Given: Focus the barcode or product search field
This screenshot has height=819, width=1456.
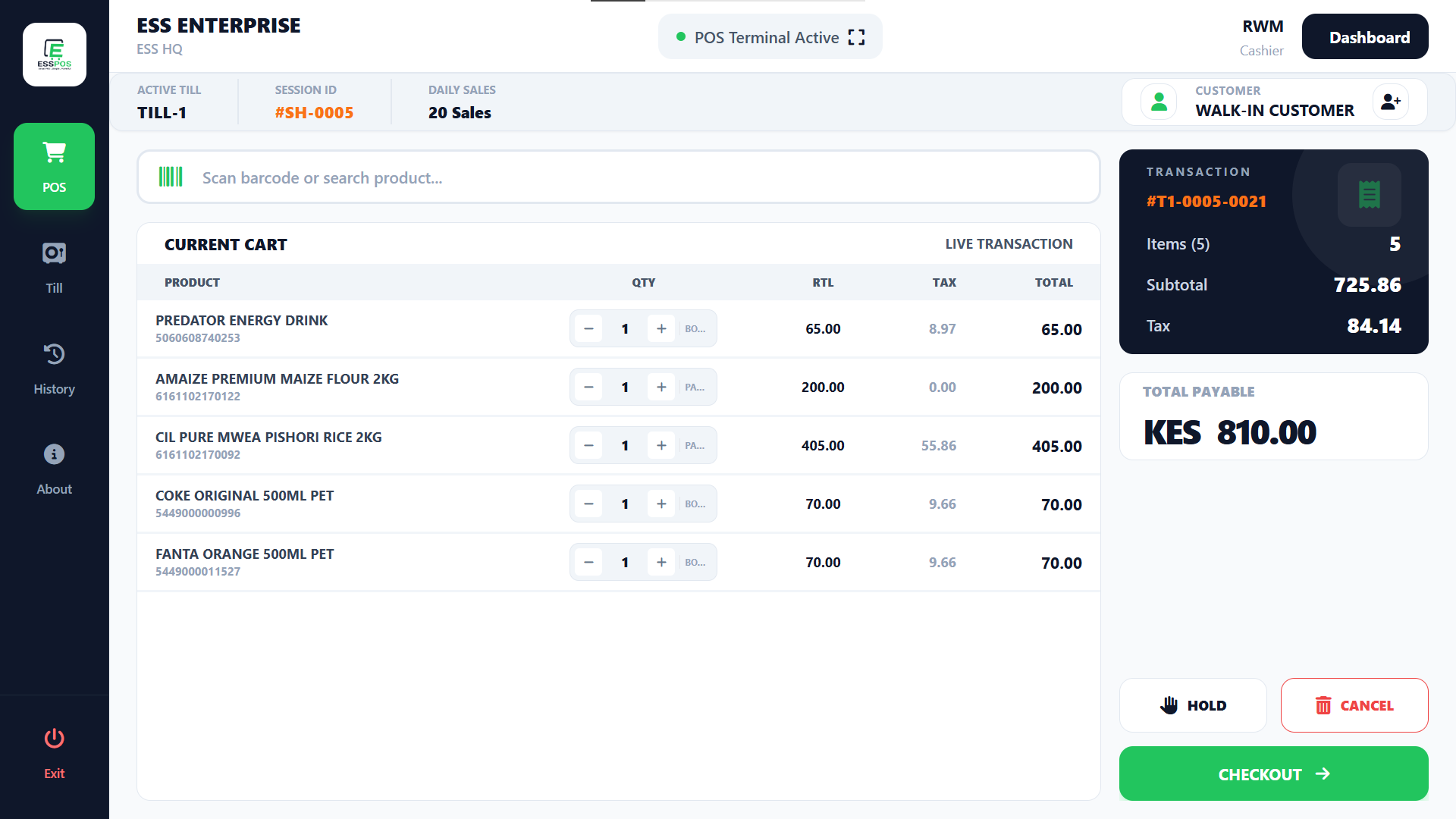Looking at the screenshot, I should click(619, 177).
